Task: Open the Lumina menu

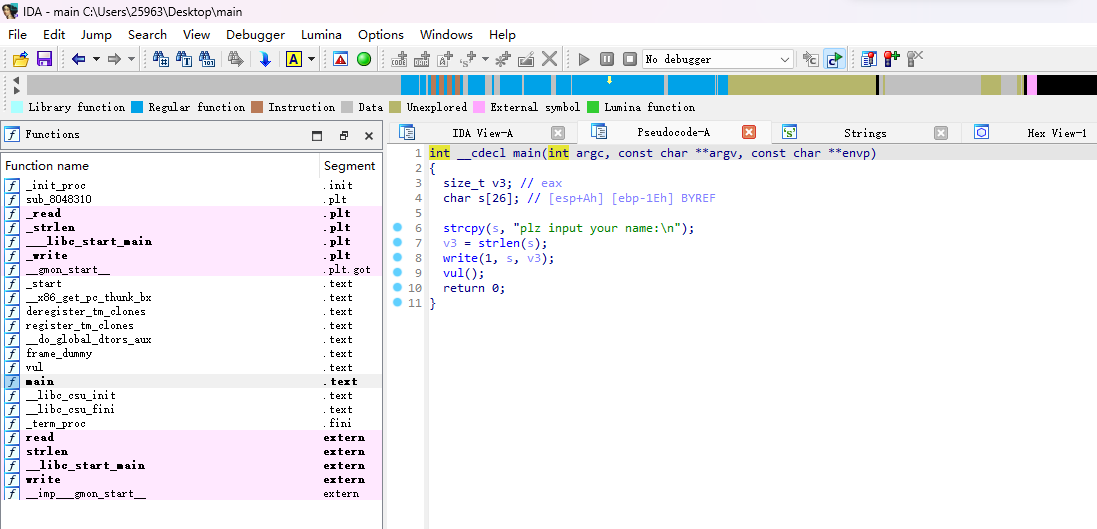Action: click(321, 34)
